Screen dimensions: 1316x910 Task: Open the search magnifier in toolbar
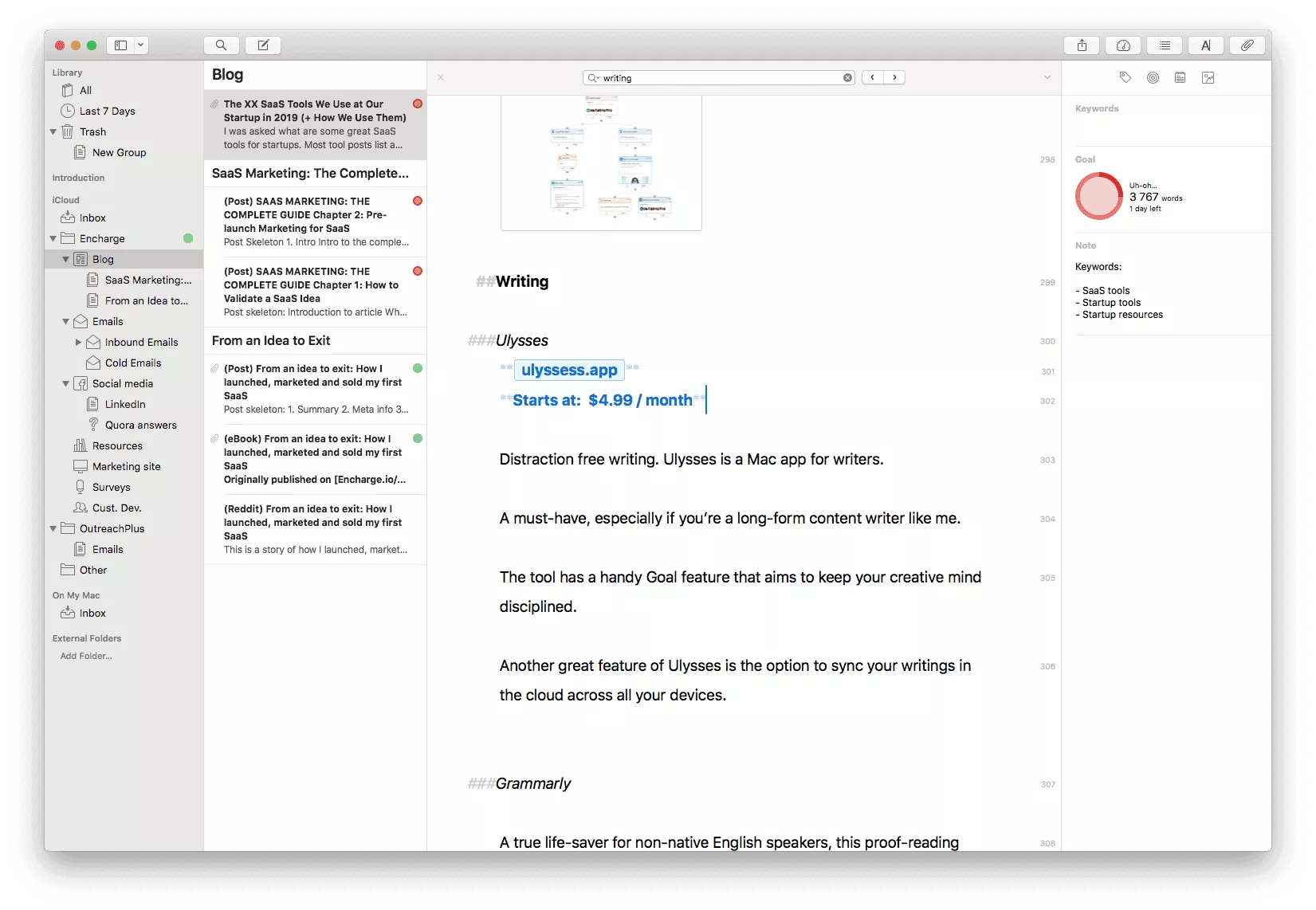(222, 45)
